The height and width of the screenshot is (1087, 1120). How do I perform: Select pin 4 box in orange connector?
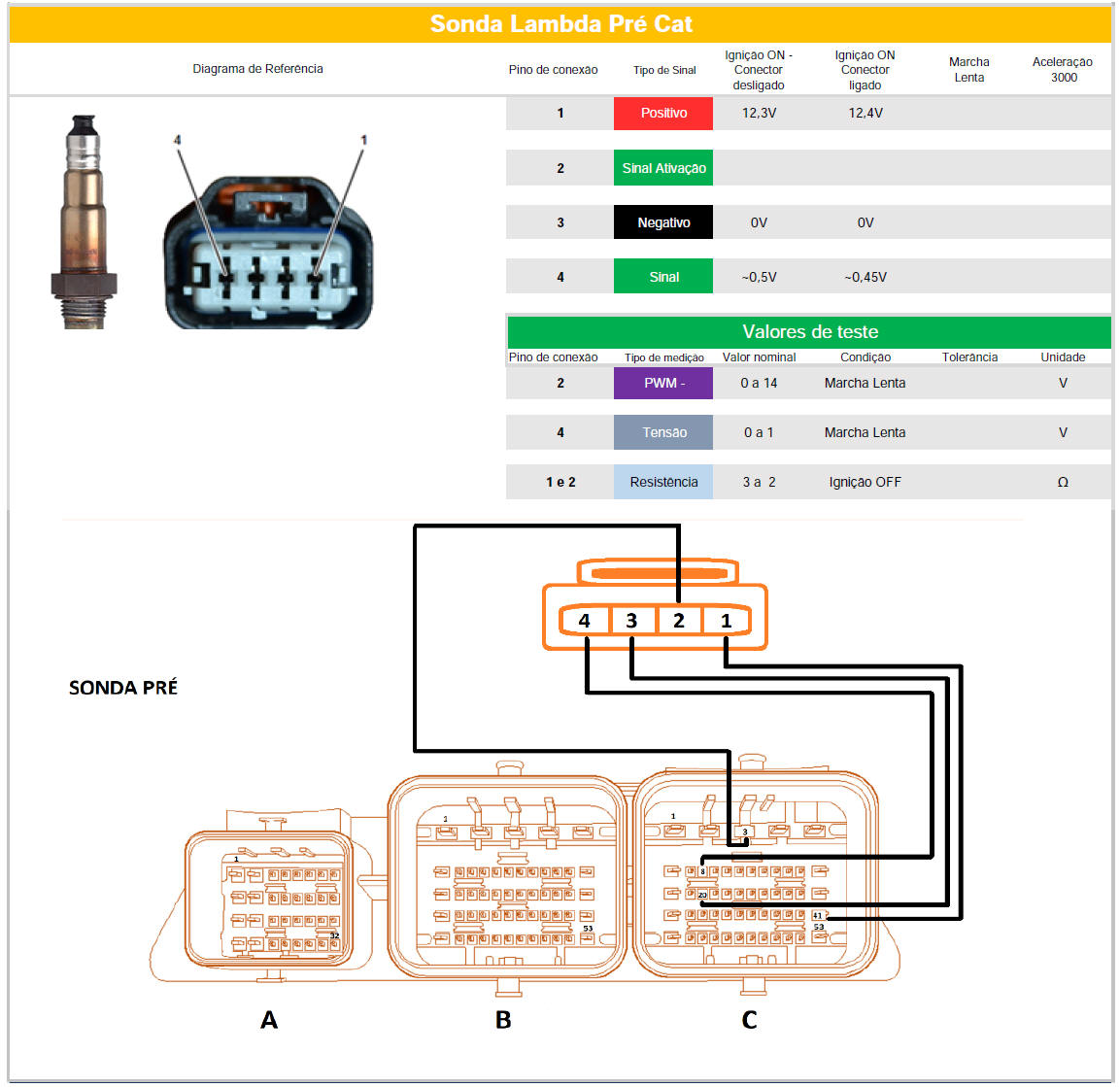(585, 621)
